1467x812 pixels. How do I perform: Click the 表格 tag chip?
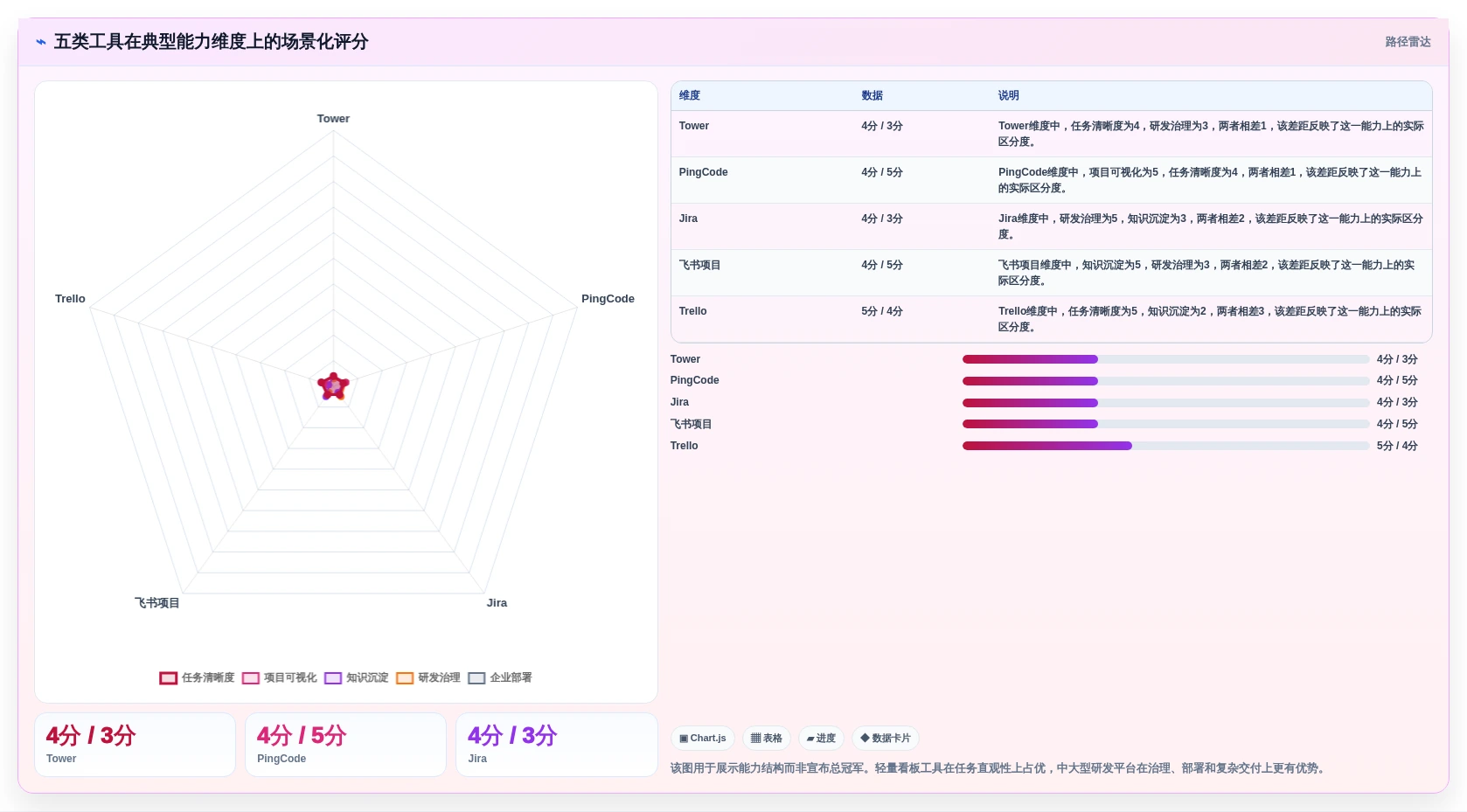tap(767, 738)
